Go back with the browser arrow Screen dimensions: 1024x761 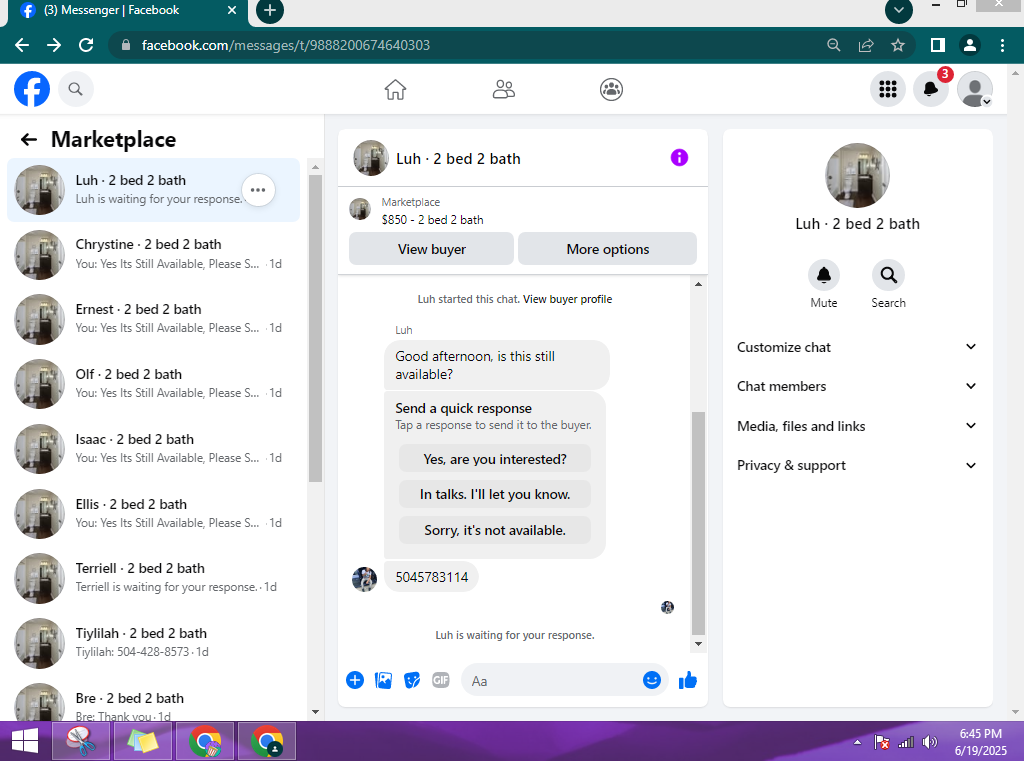tap(22, 45)
